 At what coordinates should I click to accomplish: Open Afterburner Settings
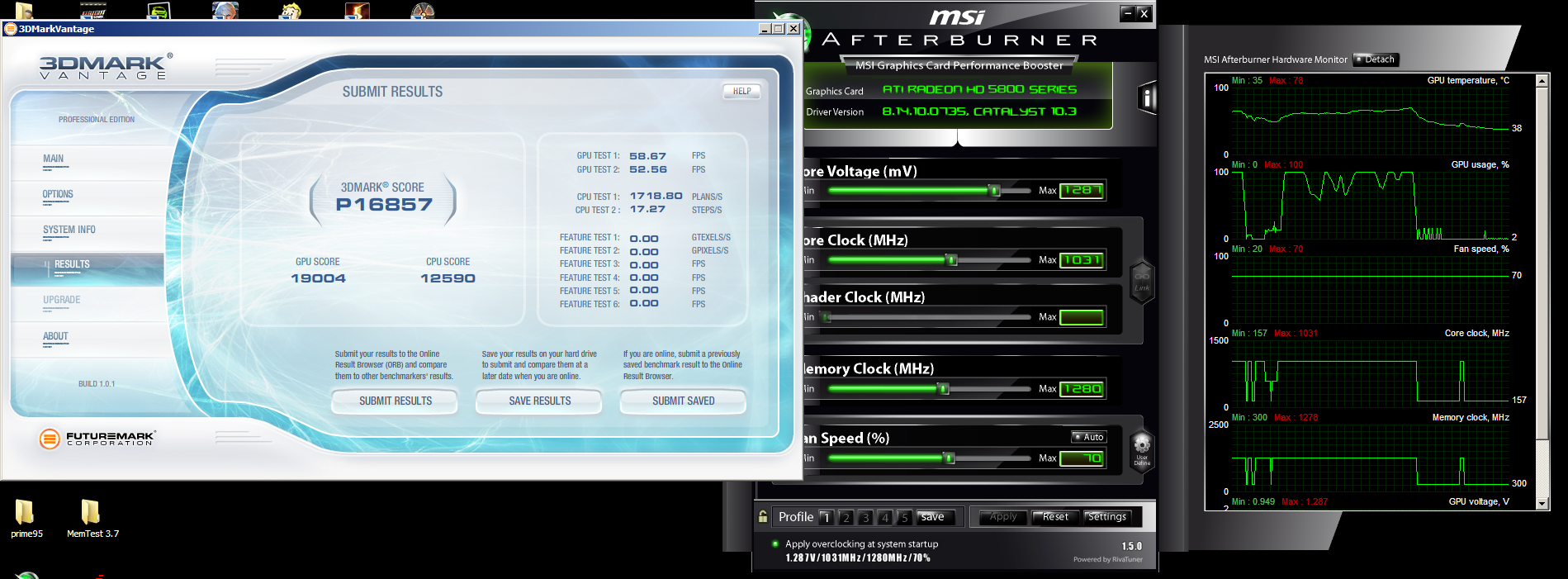point(1107,517)
